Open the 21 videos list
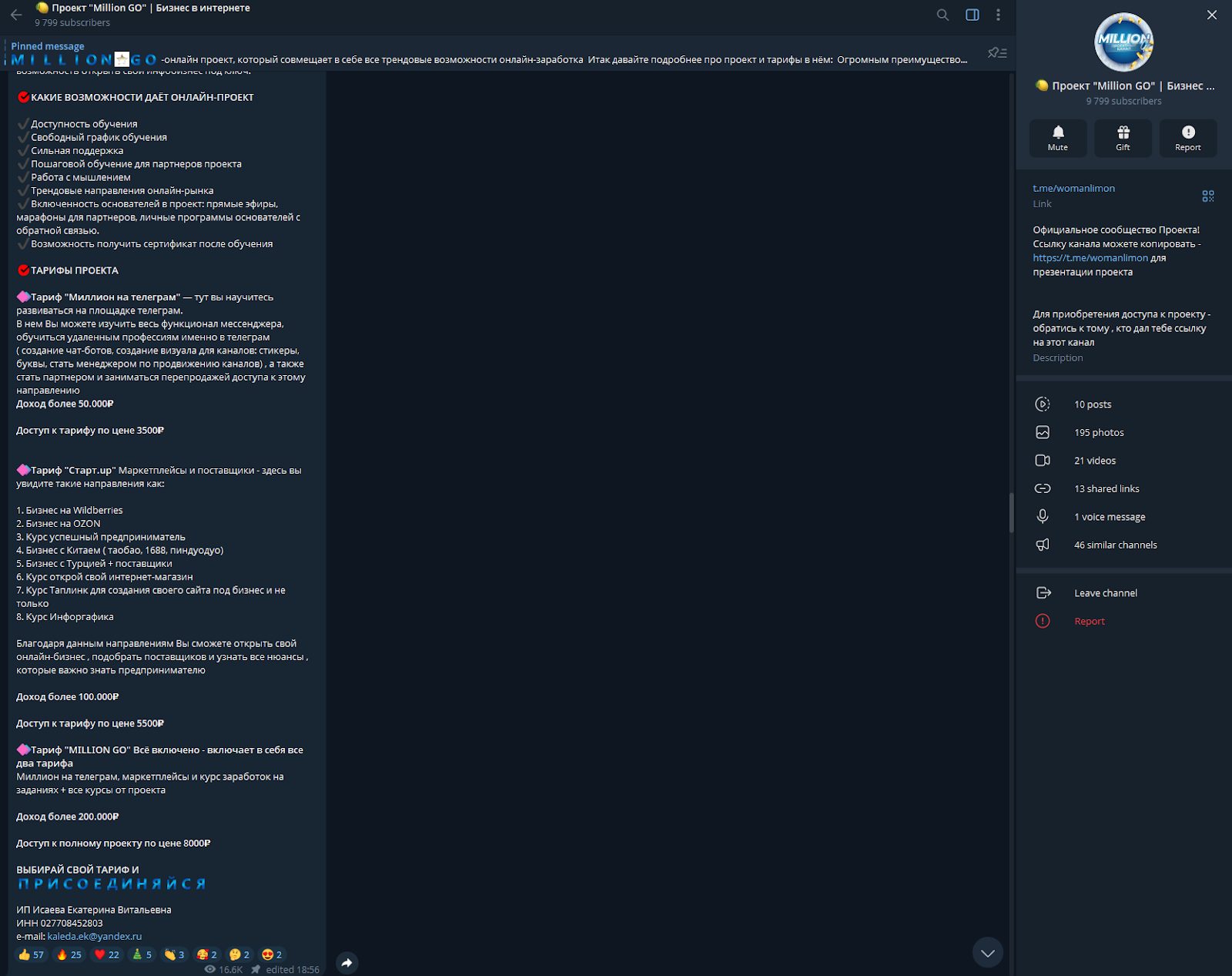 [x=1094, y=461]
